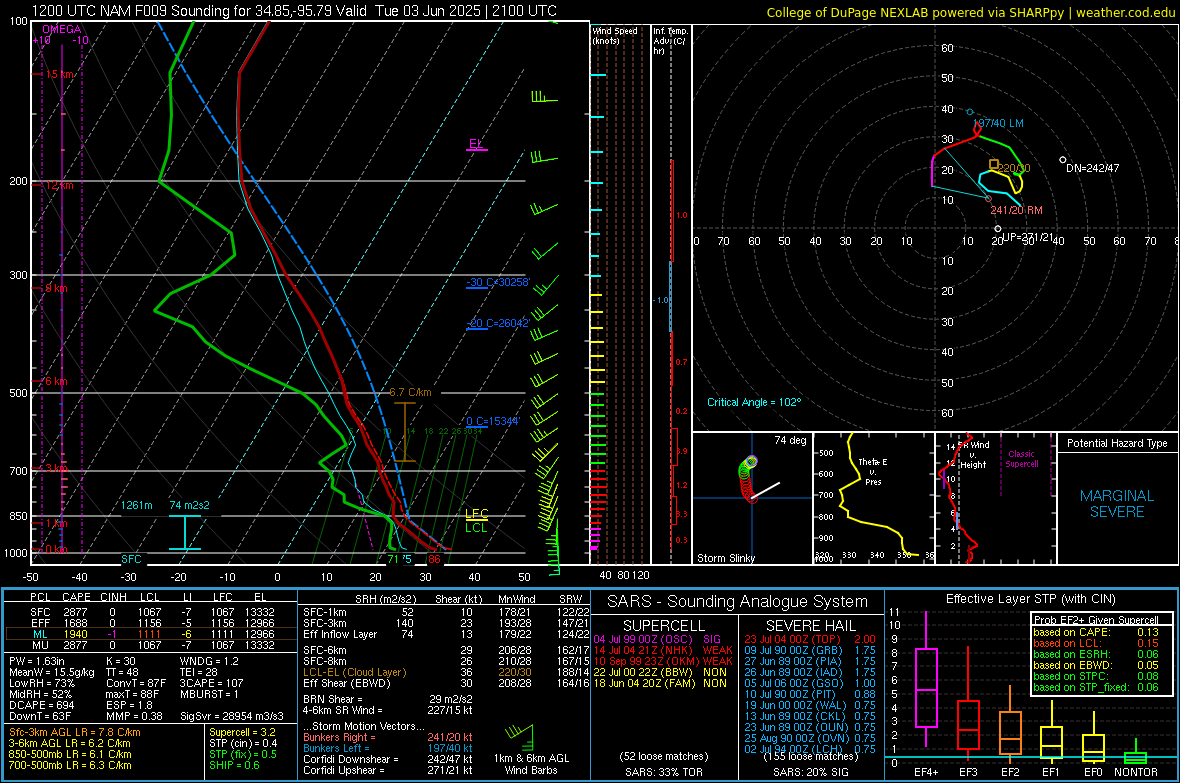Click the magenta 'EL' marker on skew-T
1180x783 pixels.
pyautogui.click(x=476, y=144)
